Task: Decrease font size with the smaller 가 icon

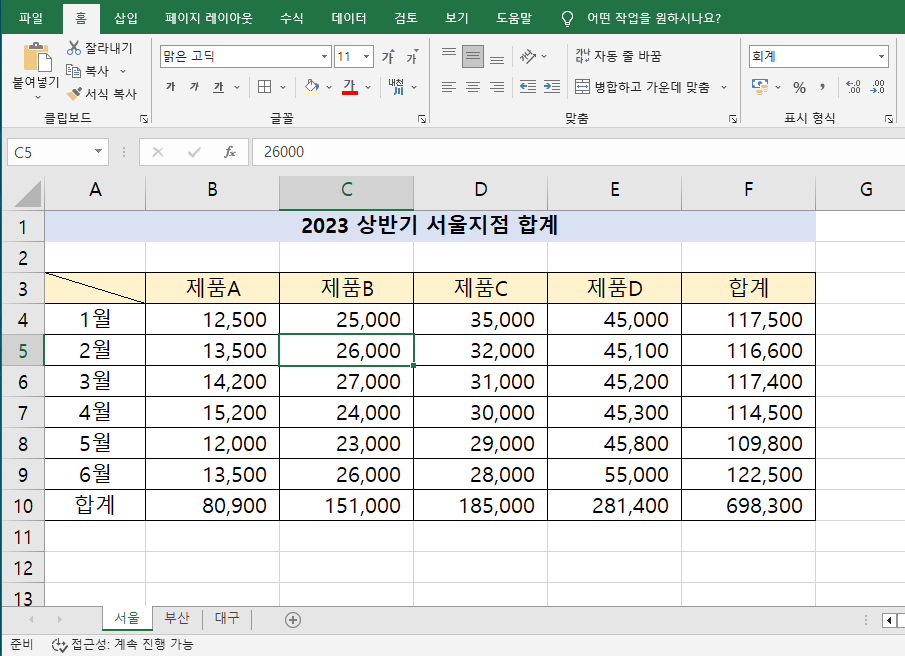Action: tap(412, 57)
